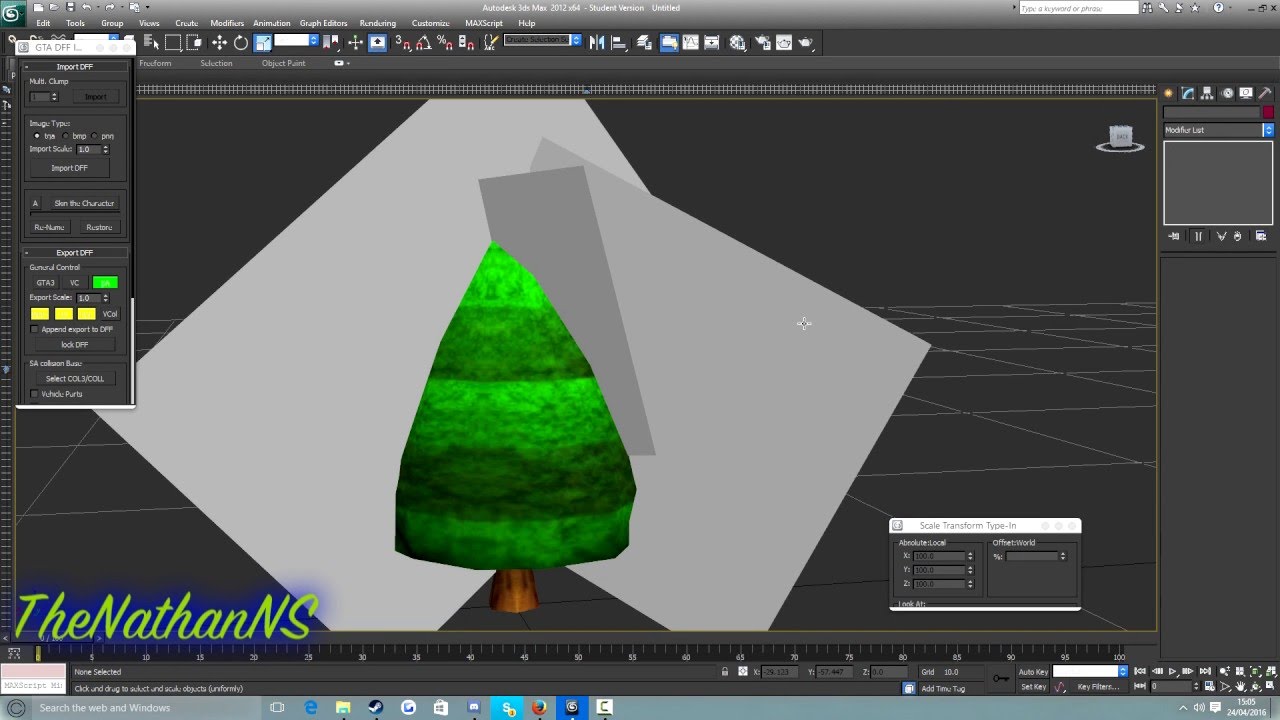Screen dimensions: 1280x720
Task: Select the bmp image type radio button
Action: coord(66,136)
